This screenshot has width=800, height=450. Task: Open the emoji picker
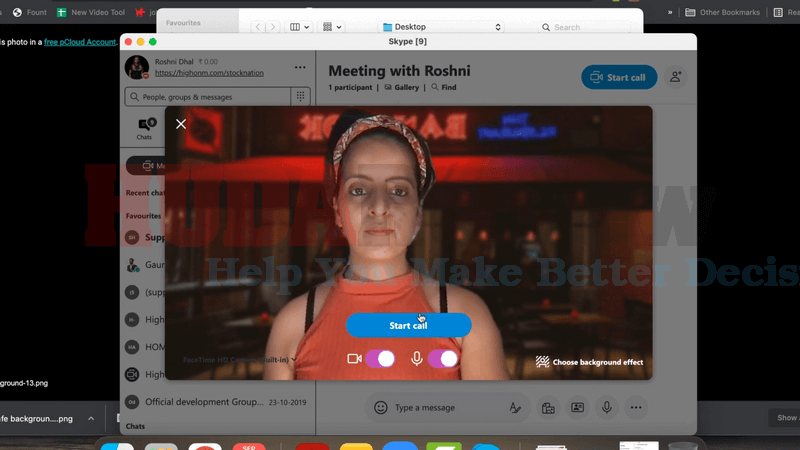(x=381, y=408)
